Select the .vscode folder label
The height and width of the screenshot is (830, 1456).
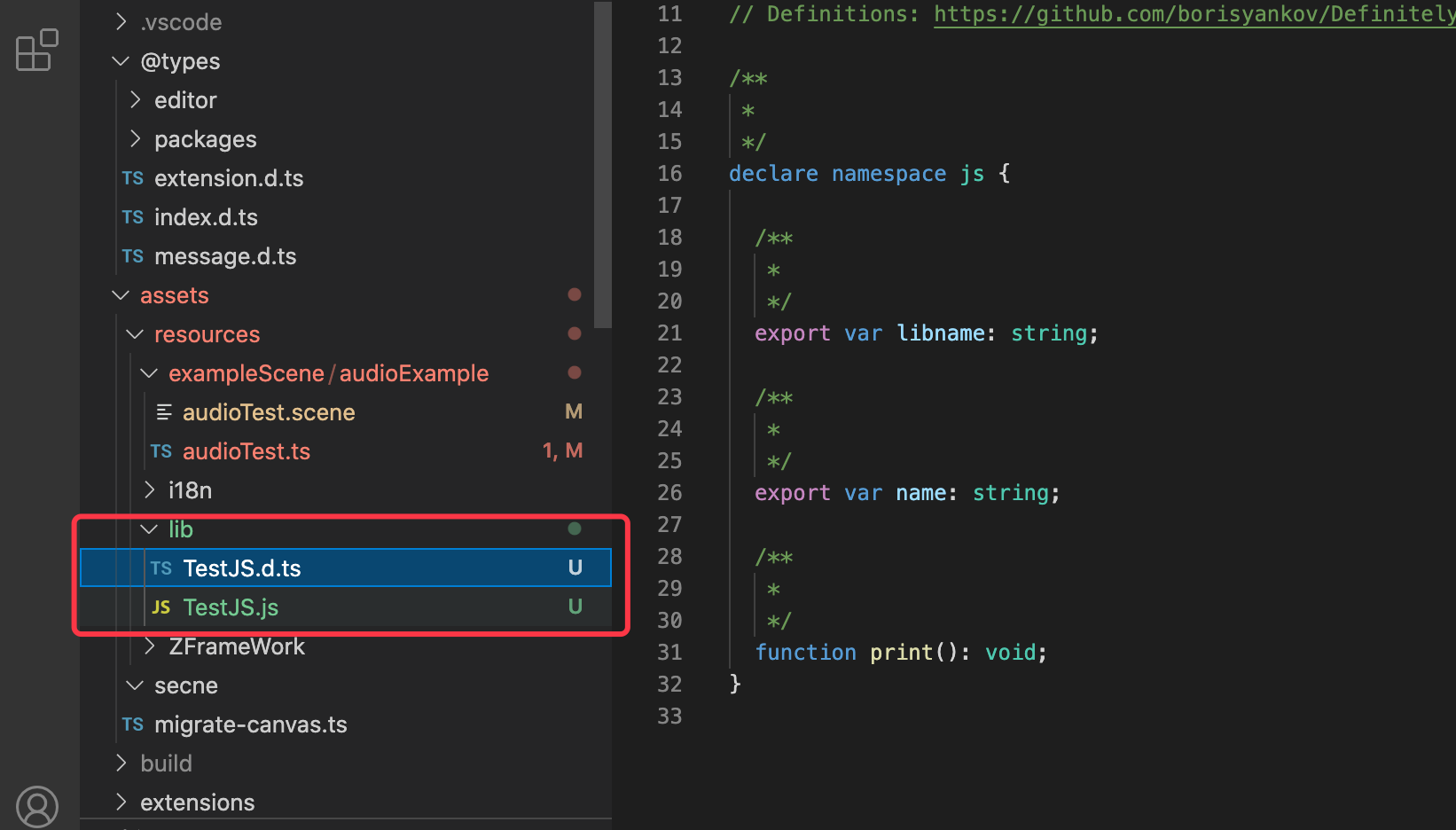[181, 22]
